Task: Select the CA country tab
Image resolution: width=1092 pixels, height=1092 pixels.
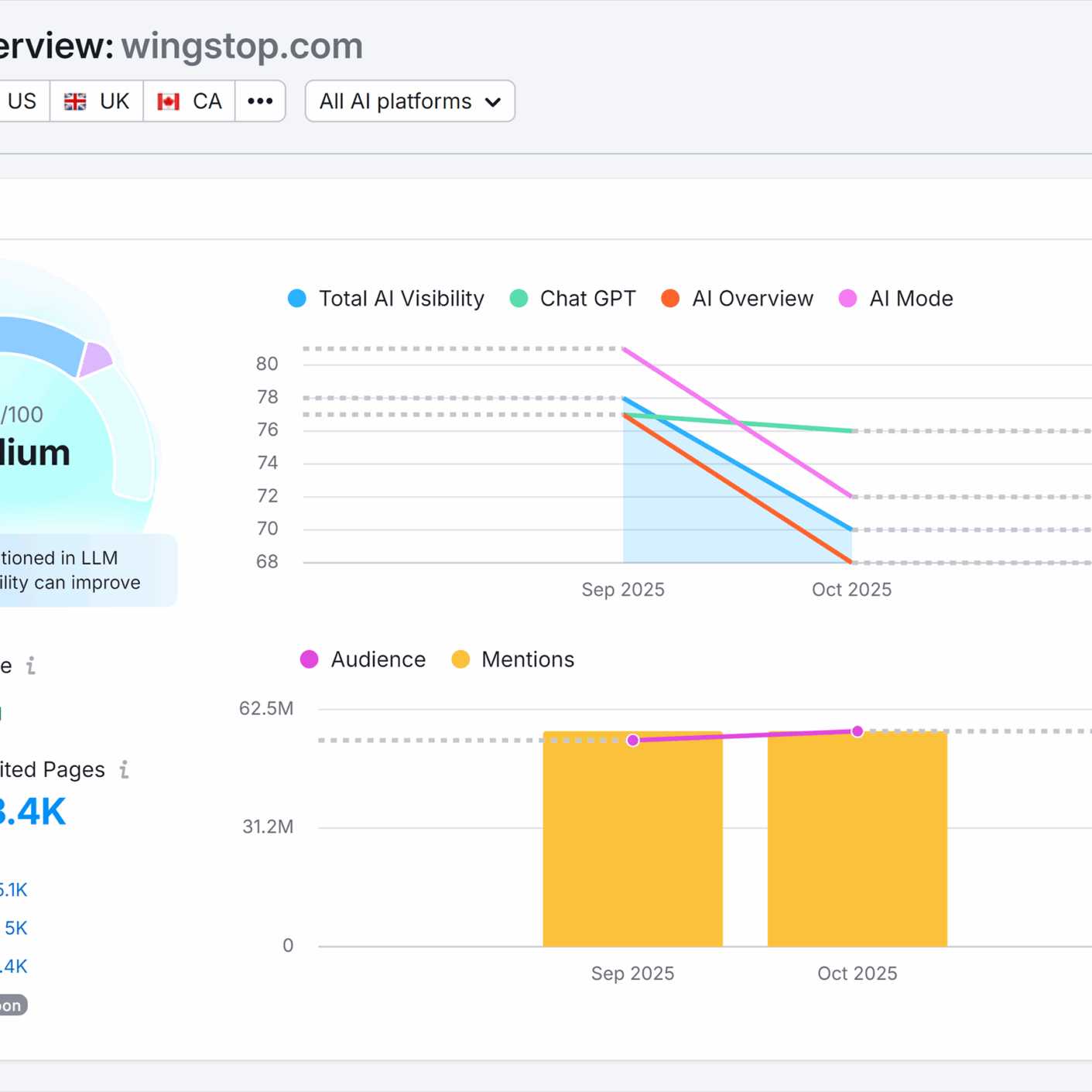Action: [x=190, y=101]
